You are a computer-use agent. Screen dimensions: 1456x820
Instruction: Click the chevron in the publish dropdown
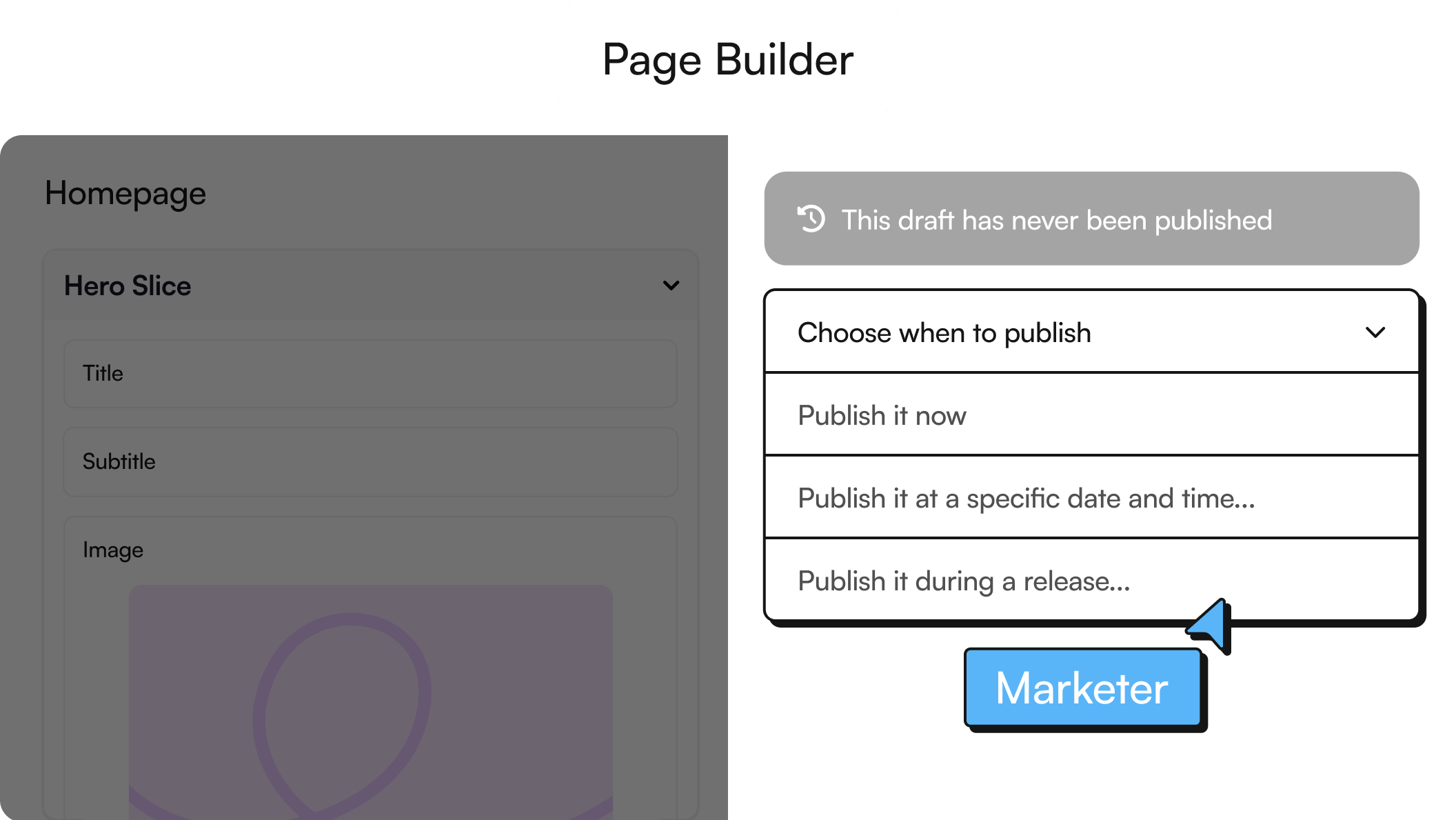(x=1375, y=333)
